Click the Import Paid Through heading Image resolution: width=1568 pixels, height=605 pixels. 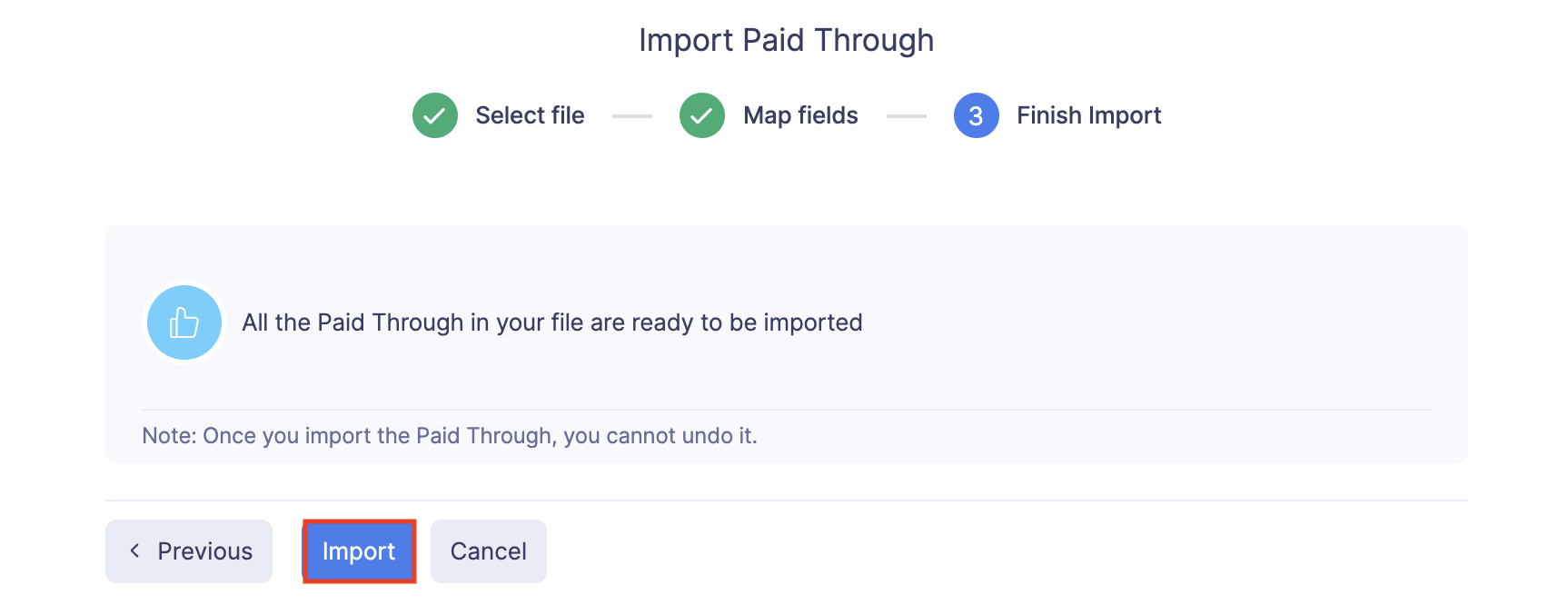point(787,39)
